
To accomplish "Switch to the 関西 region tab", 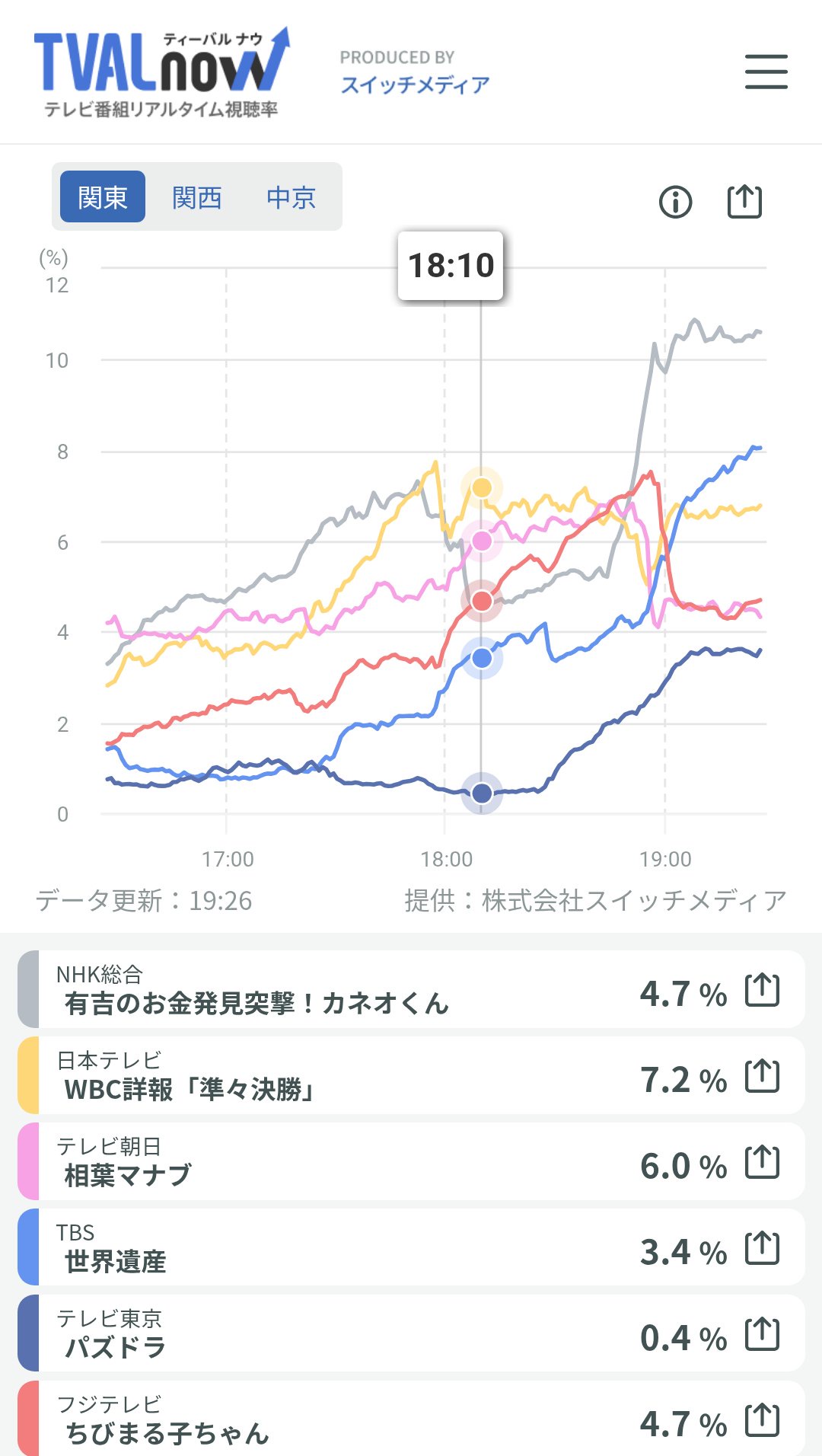I will click(x=197, y=197).
